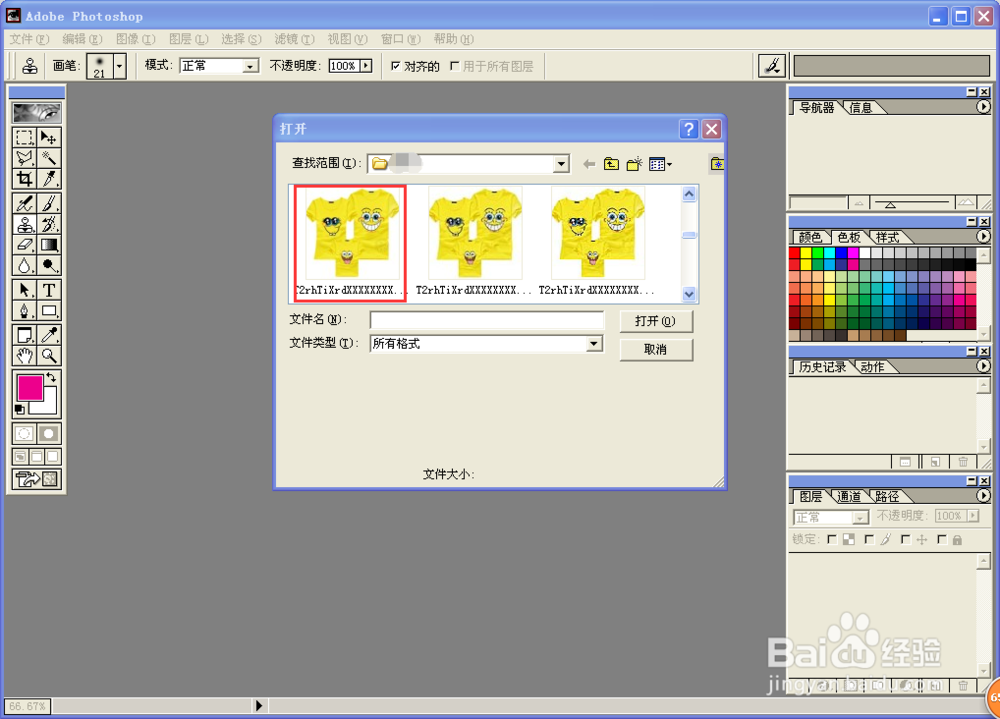1000x719 pixels.
Task: Click the Cancel (取消) button
Action: click(656, 350)
